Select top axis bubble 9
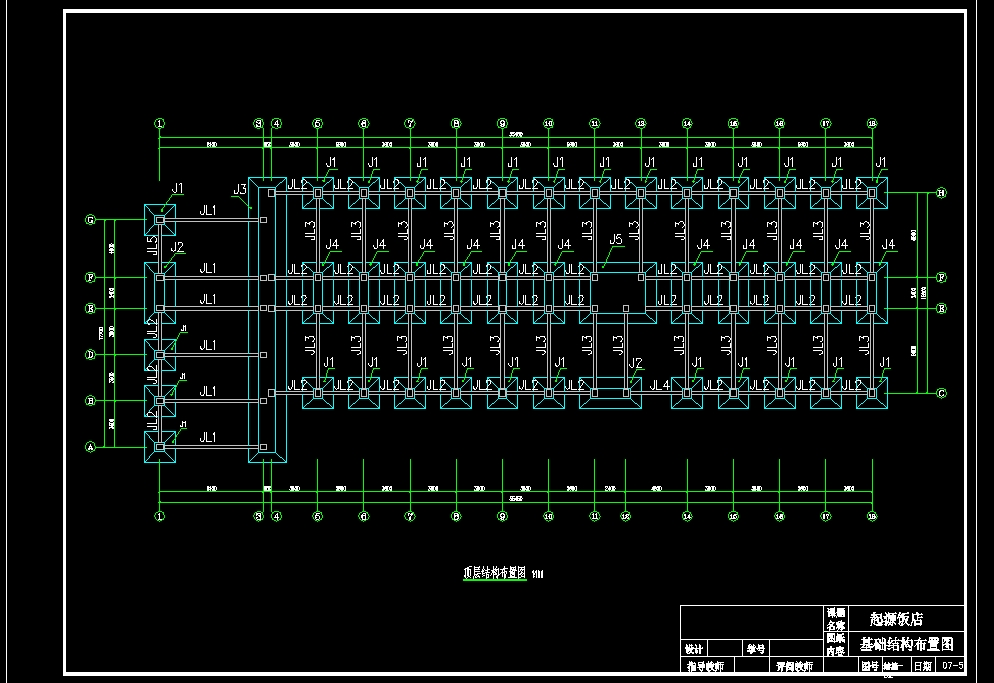The image size is (994, 683). tap(503, 124)
